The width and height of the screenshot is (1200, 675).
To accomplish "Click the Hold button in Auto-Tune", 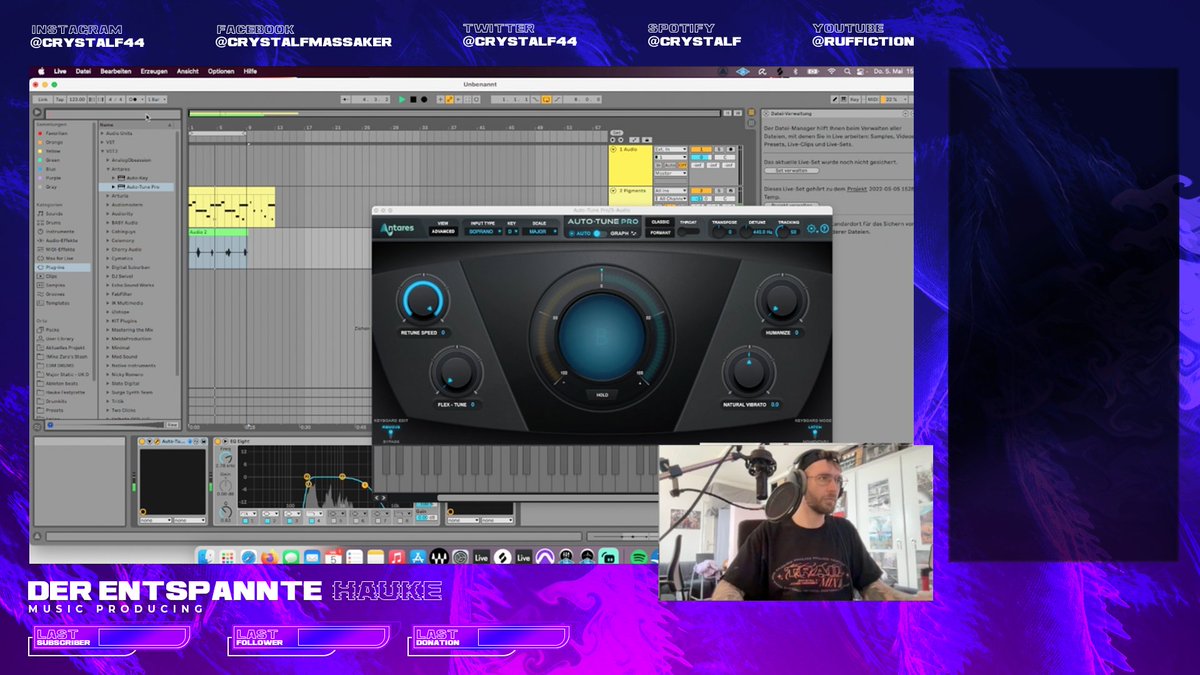I will tap(602, 395).
